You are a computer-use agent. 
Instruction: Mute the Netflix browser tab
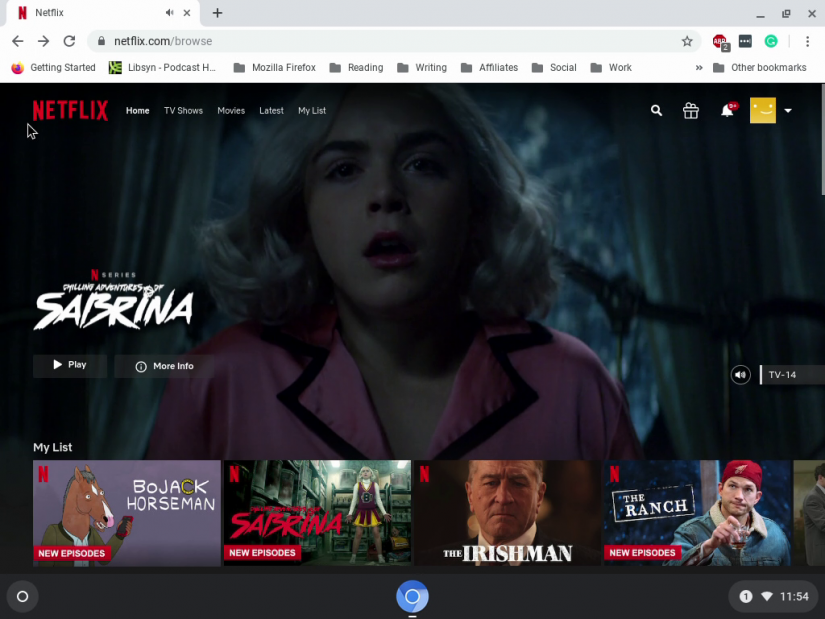(168, 13)
